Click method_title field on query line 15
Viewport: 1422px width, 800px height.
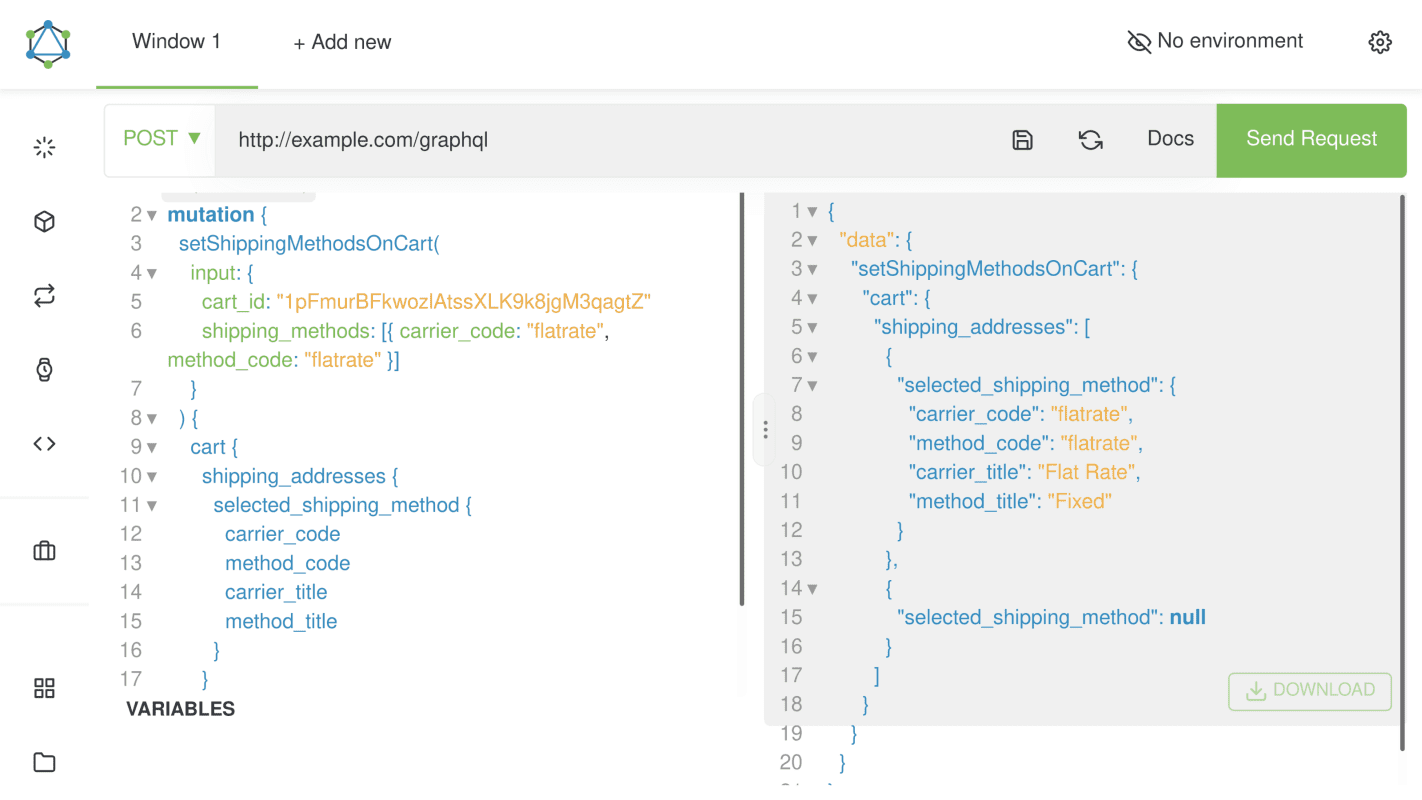pyautogui.click(x=281, y=621)
